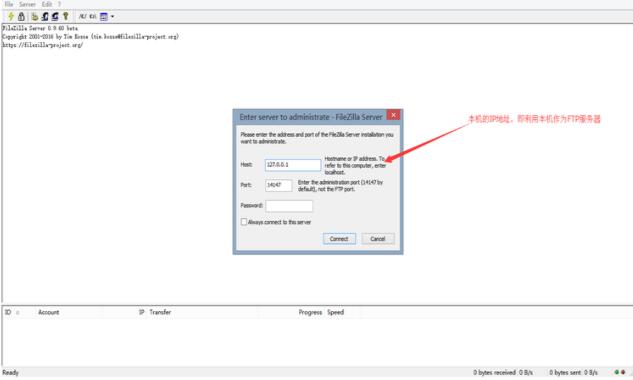Click the user list sorting icon
The image size is (633, 380).
pos(104,17)
